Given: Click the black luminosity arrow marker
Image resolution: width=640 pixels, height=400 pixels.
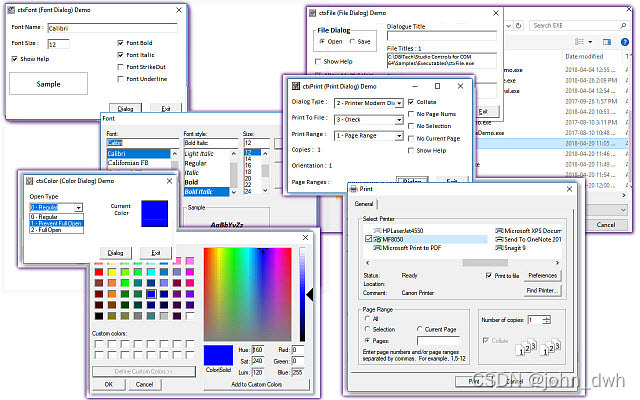Looking at the screenshot, I should [310, 294].
